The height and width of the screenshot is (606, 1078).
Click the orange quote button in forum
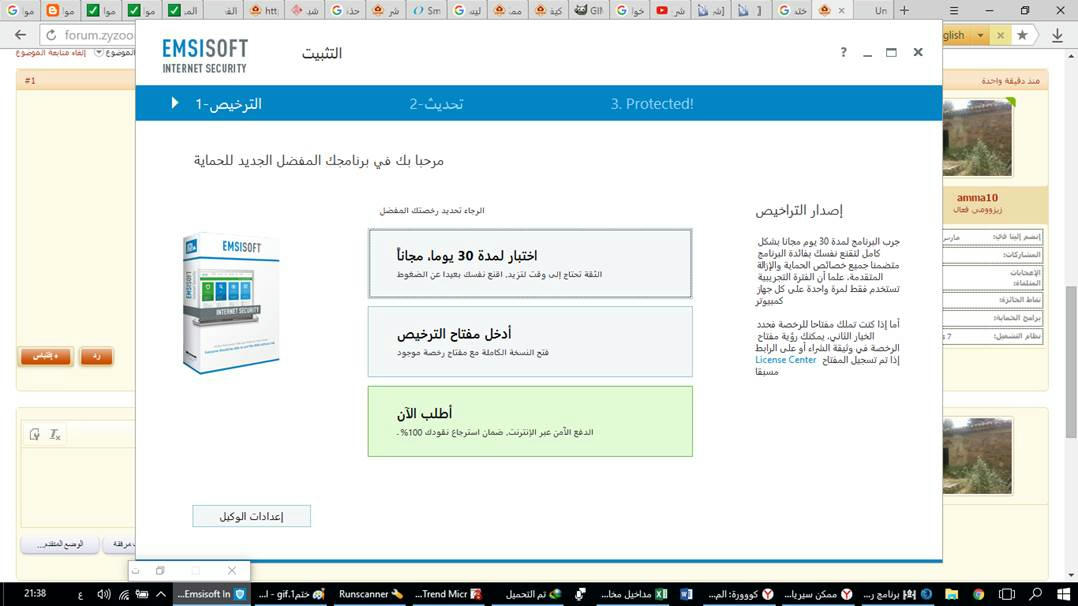point(45,356)
